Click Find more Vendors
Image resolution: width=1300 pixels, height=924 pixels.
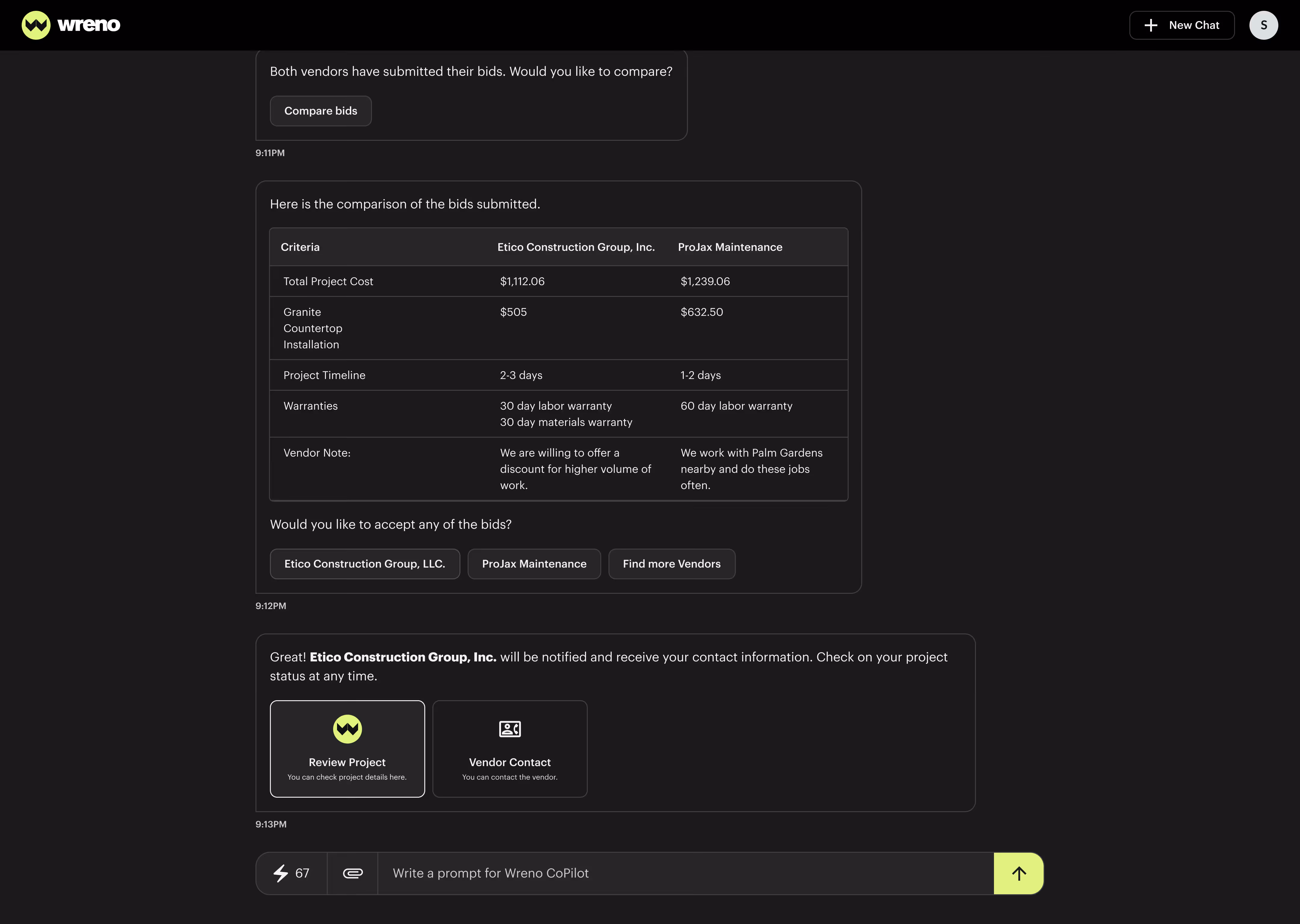pyautogui.click(x=672, y=564)
